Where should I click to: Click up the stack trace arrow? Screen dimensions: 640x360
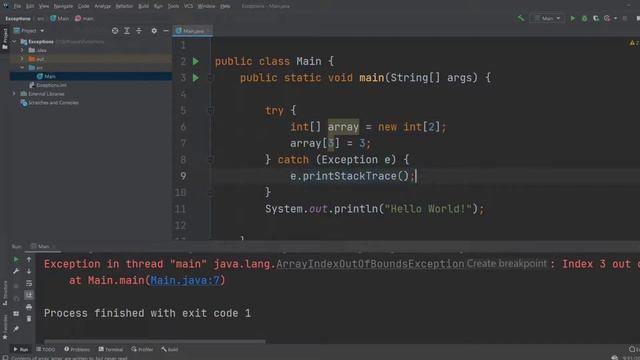coord(29,259)
